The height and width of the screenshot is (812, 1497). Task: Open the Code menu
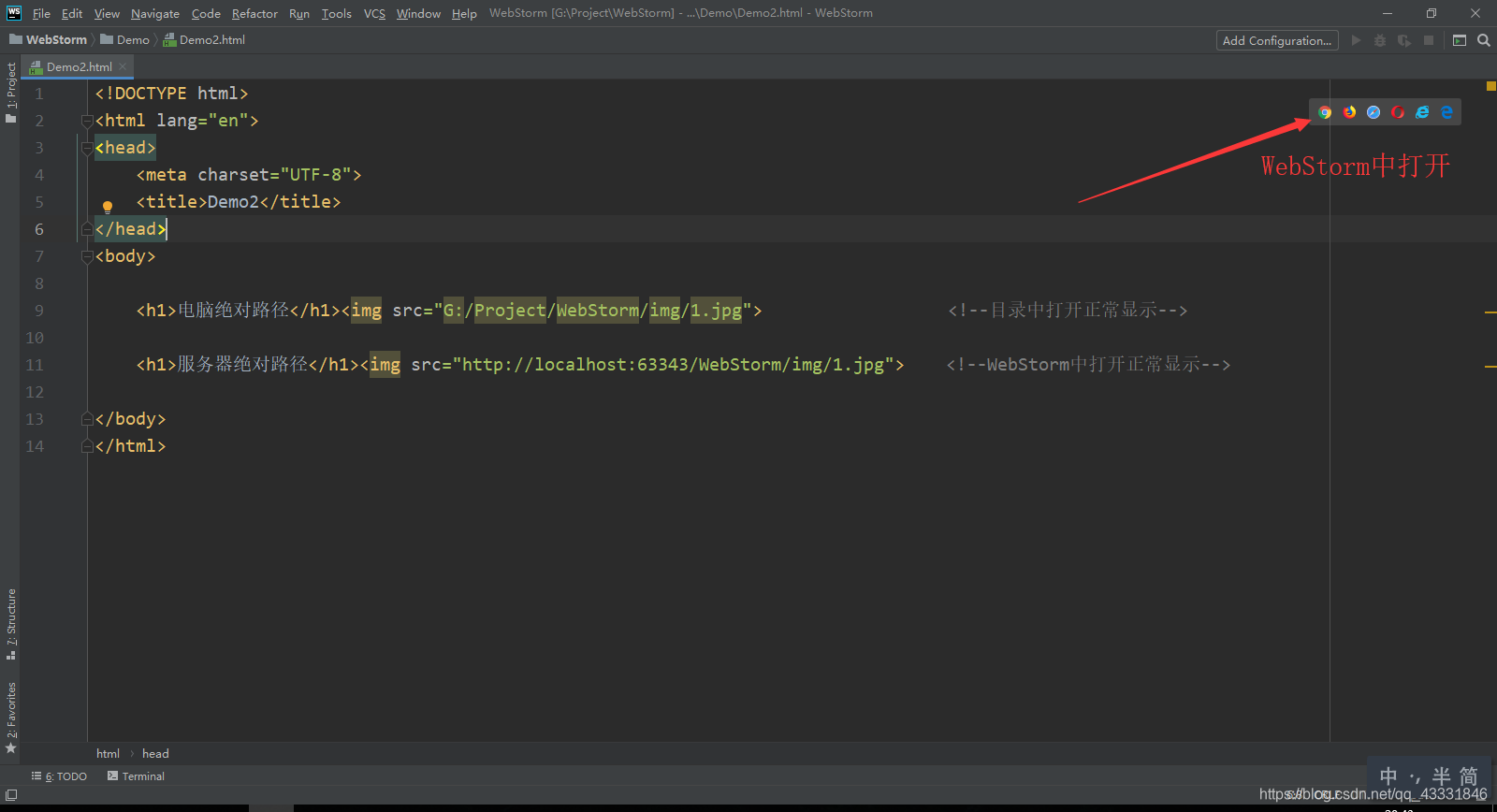206,13
